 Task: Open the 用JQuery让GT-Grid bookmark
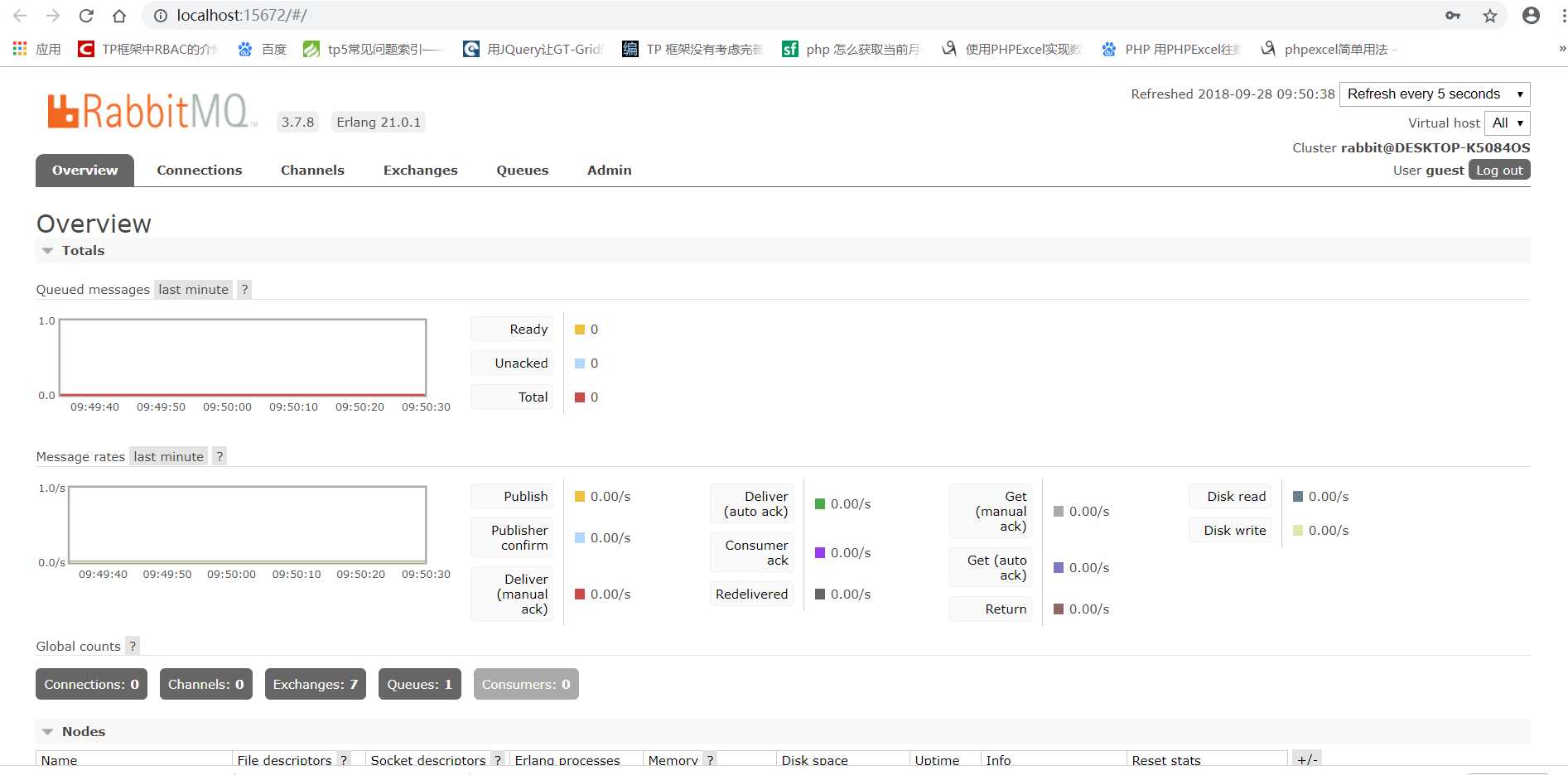coord(533,49)
